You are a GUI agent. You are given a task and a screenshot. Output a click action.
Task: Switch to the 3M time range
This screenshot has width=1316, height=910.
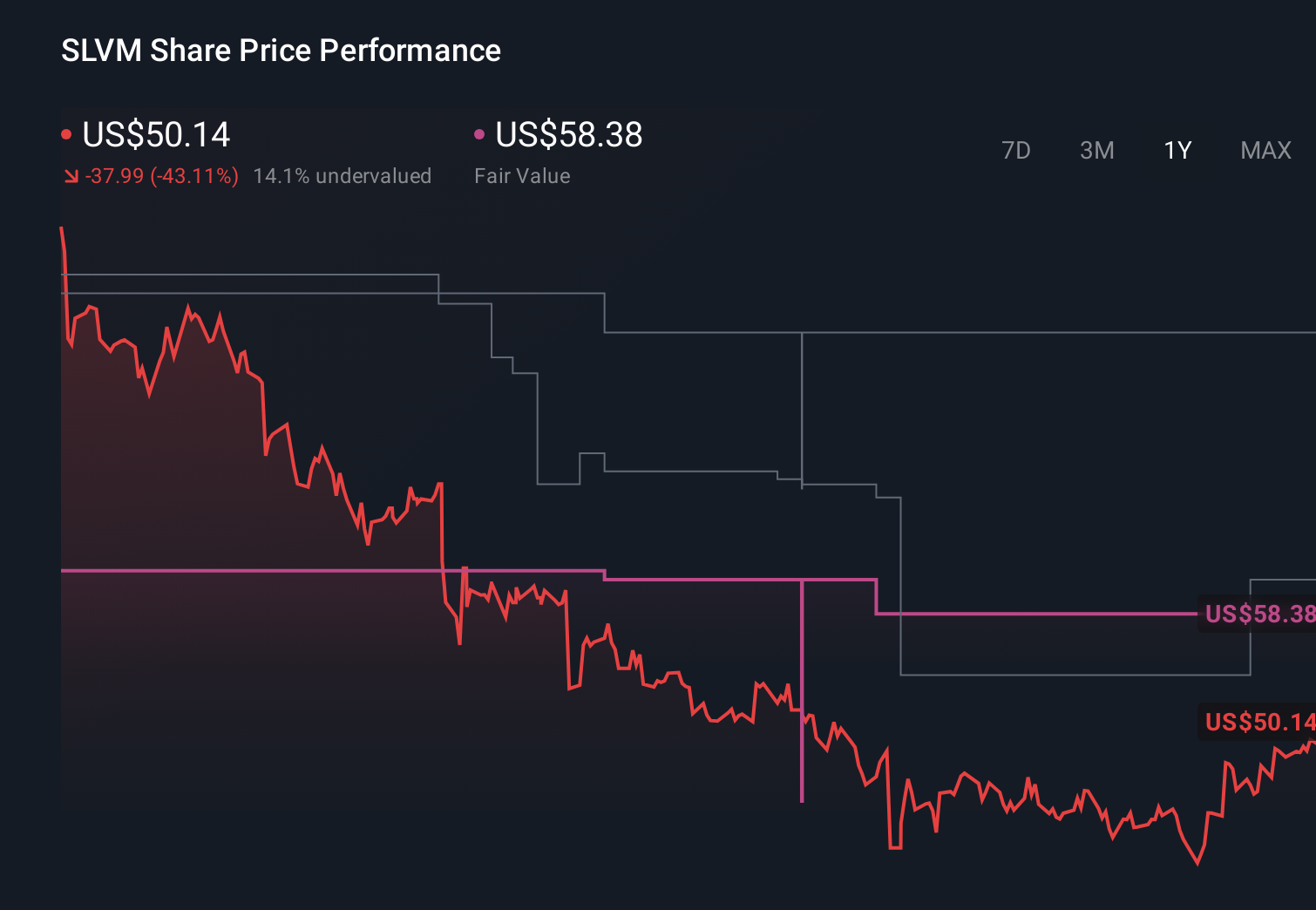click(1096, 150)
